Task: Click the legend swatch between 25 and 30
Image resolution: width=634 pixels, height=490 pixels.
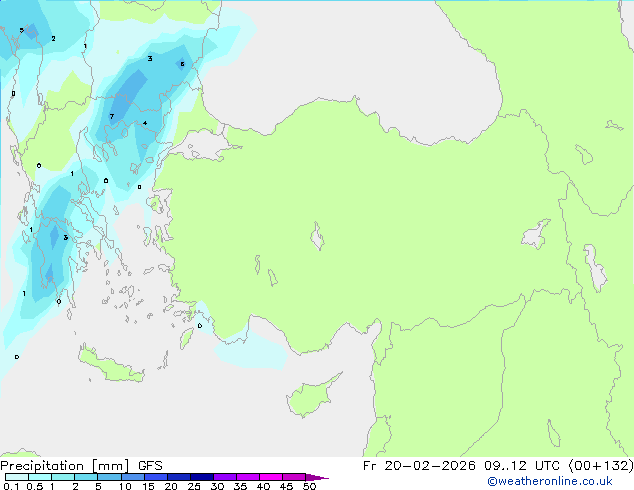Action: point(201,477)
